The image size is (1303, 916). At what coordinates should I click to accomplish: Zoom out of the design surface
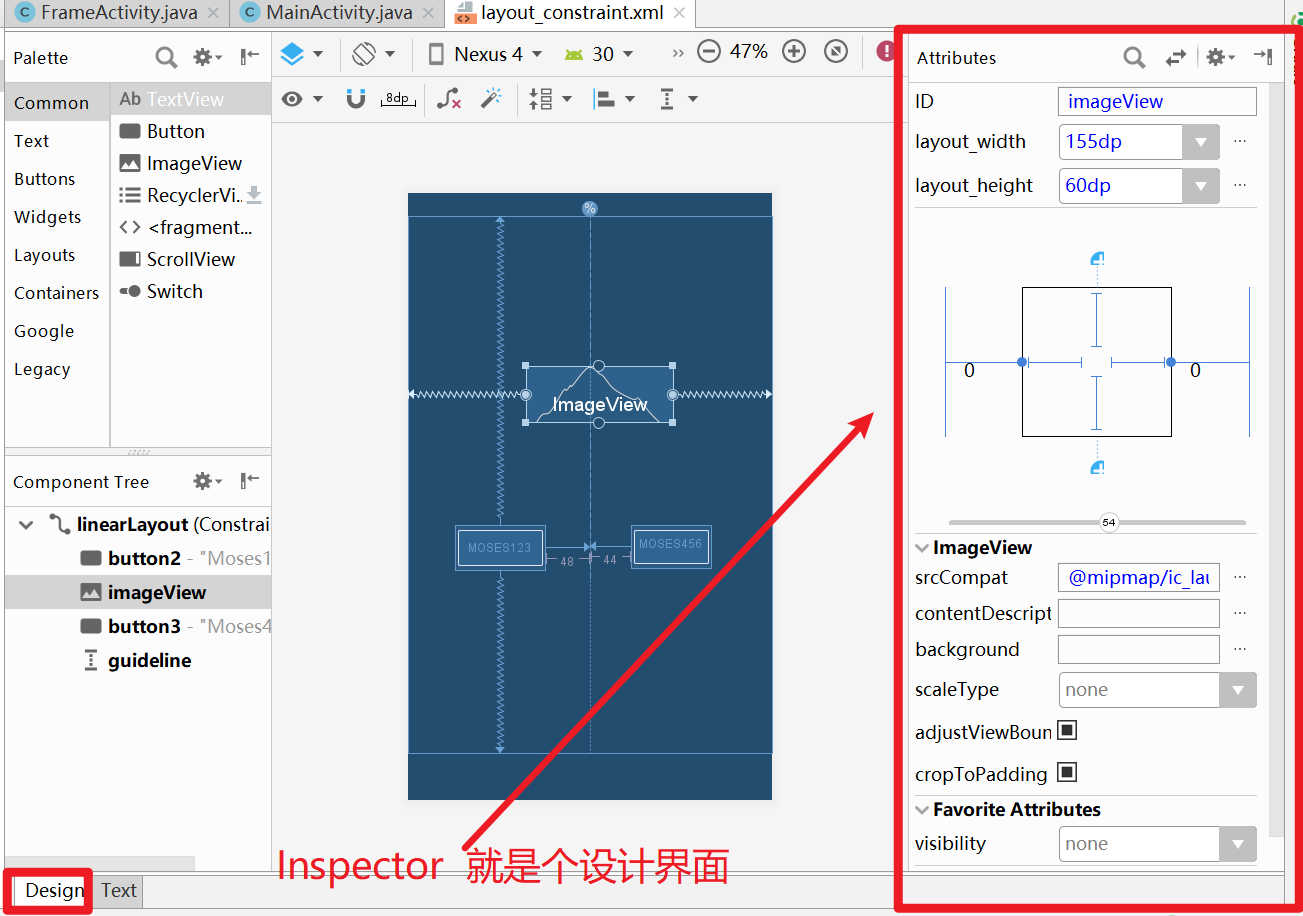point(709,52)
